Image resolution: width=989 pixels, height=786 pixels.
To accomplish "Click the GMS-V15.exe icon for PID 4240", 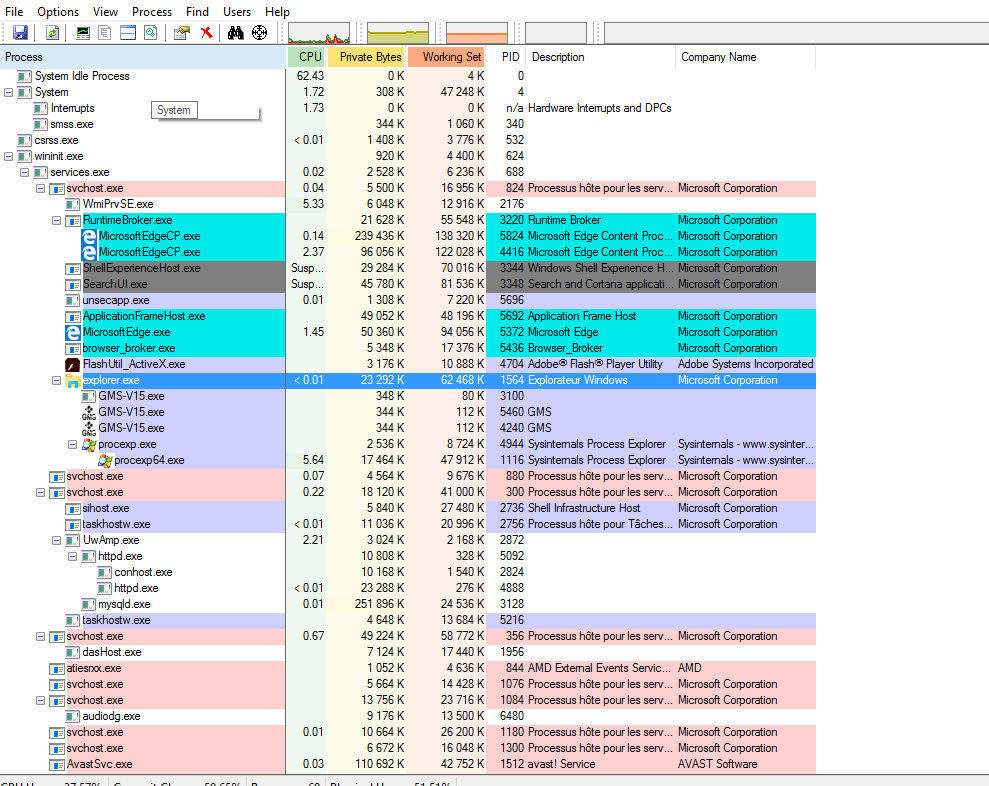I will point(89,428).
